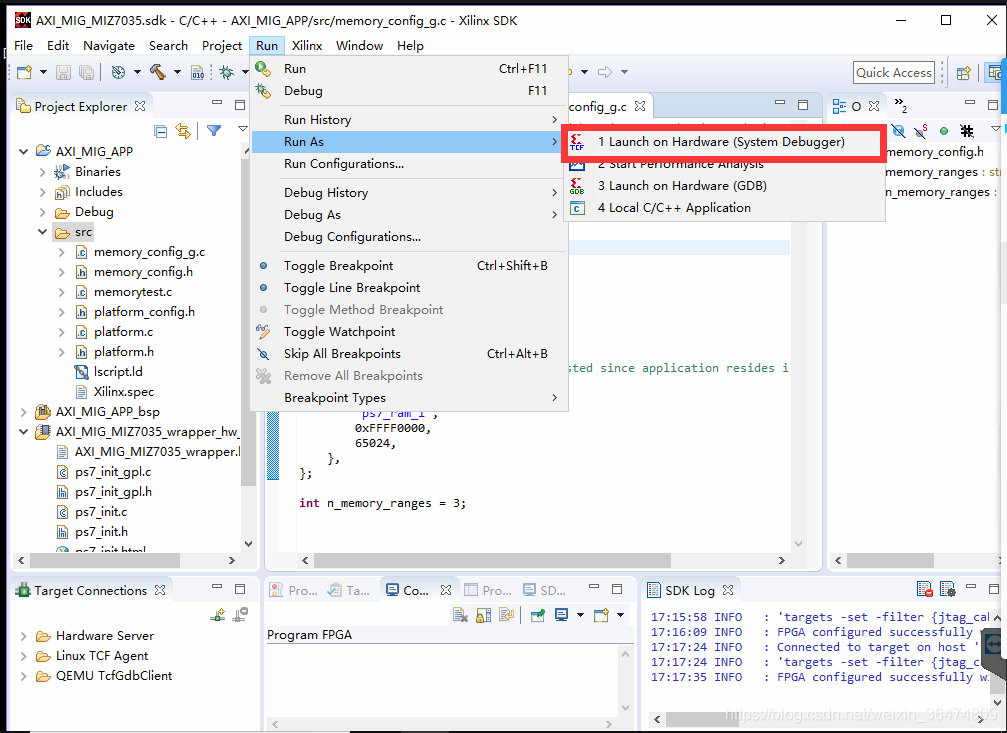Click the new toolbar icon at far left
This screenshot has height=733, width=1007.
click(x=24, y=72)
